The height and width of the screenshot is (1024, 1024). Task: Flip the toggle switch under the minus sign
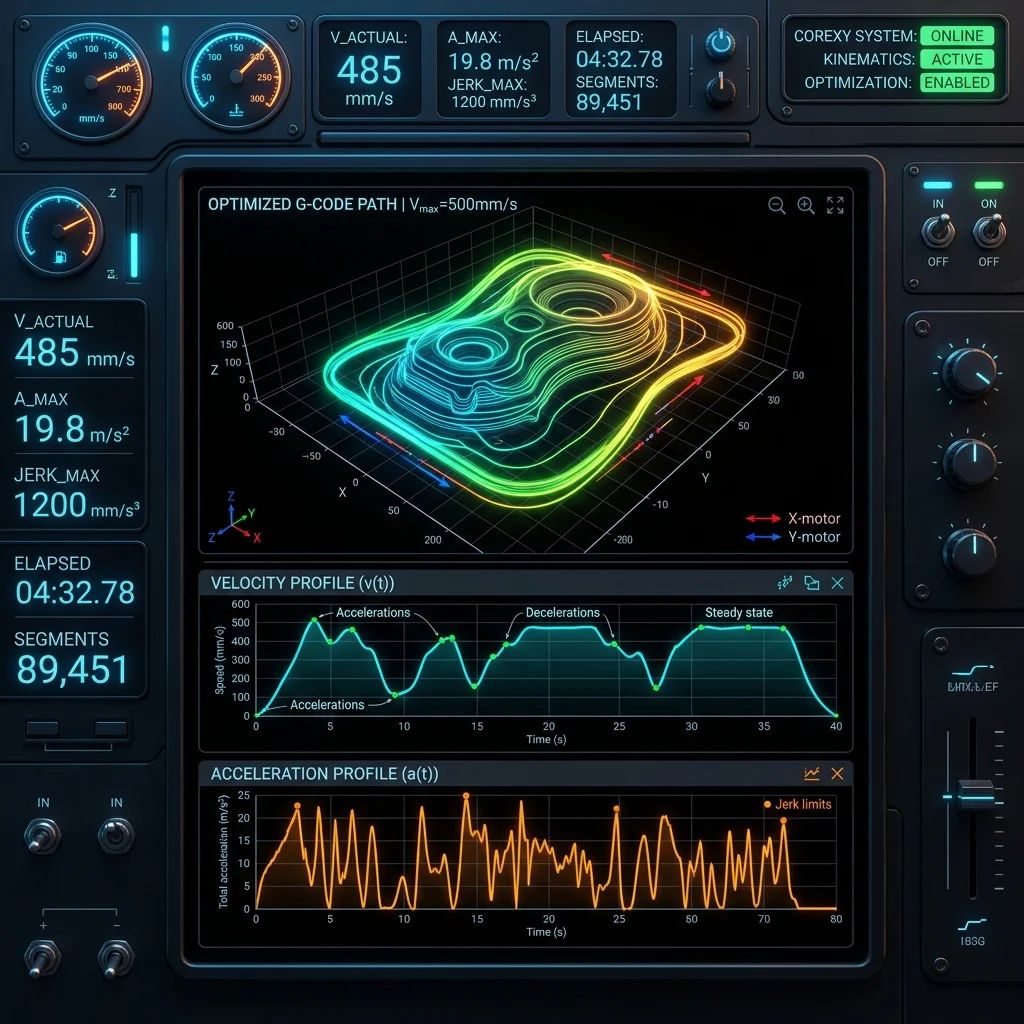(x=116, y=957)
